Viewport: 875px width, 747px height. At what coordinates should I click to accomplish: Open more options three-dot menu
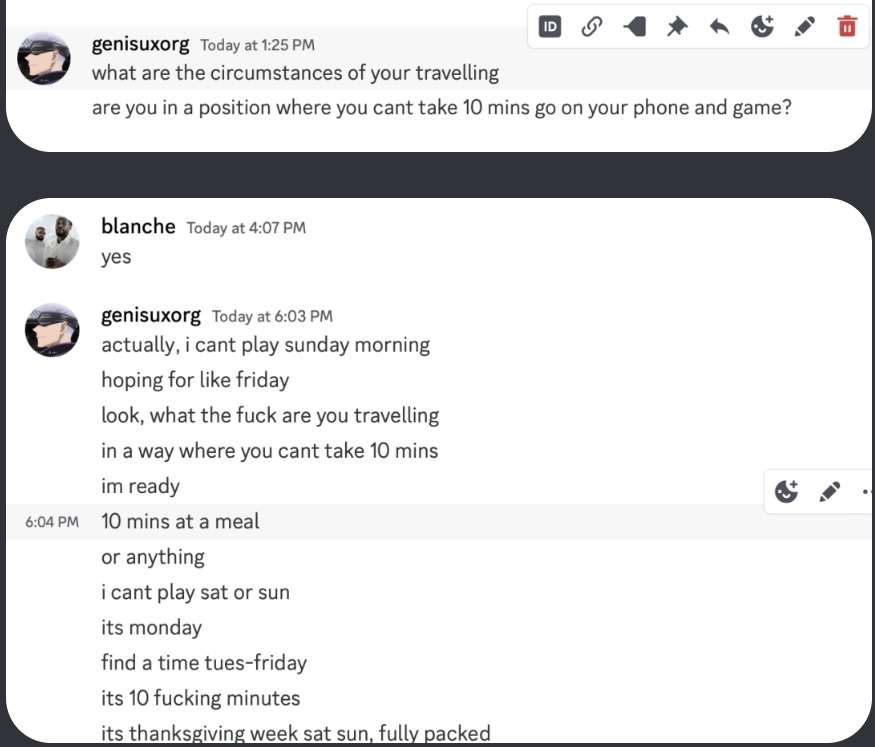tap(866, 492)
